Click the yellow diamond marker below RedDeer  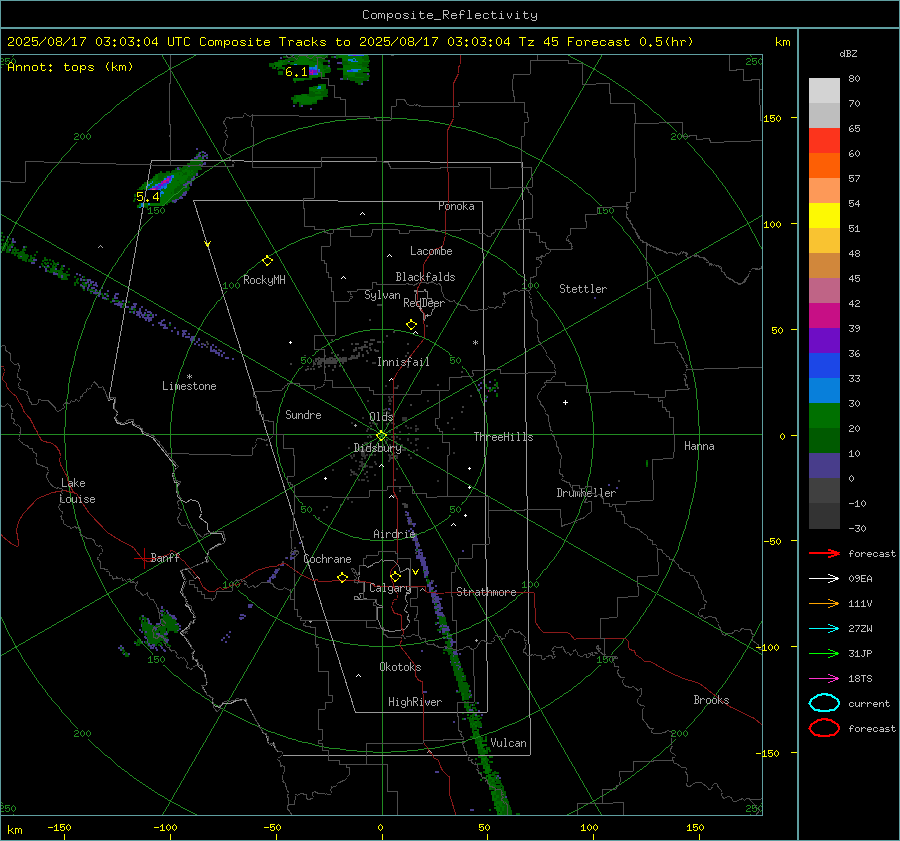[x=412, y=325]
